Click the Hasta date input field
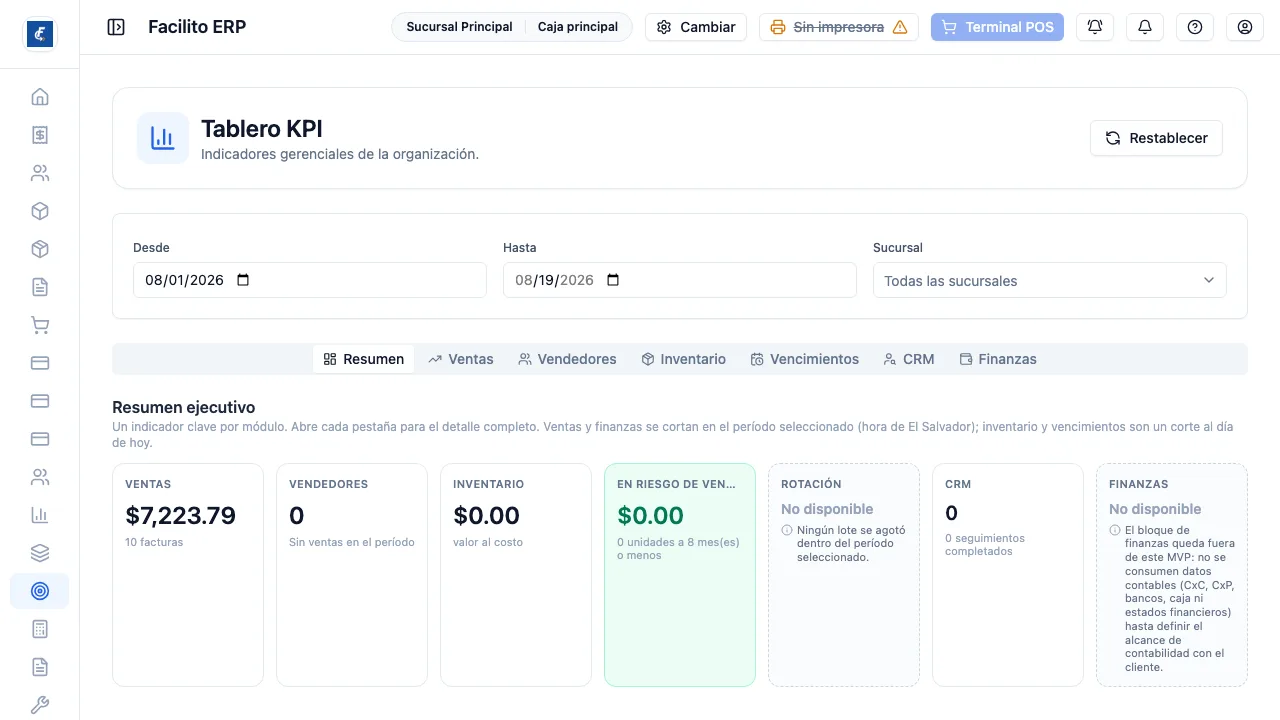1280x720 pixels. click(680, 280)
